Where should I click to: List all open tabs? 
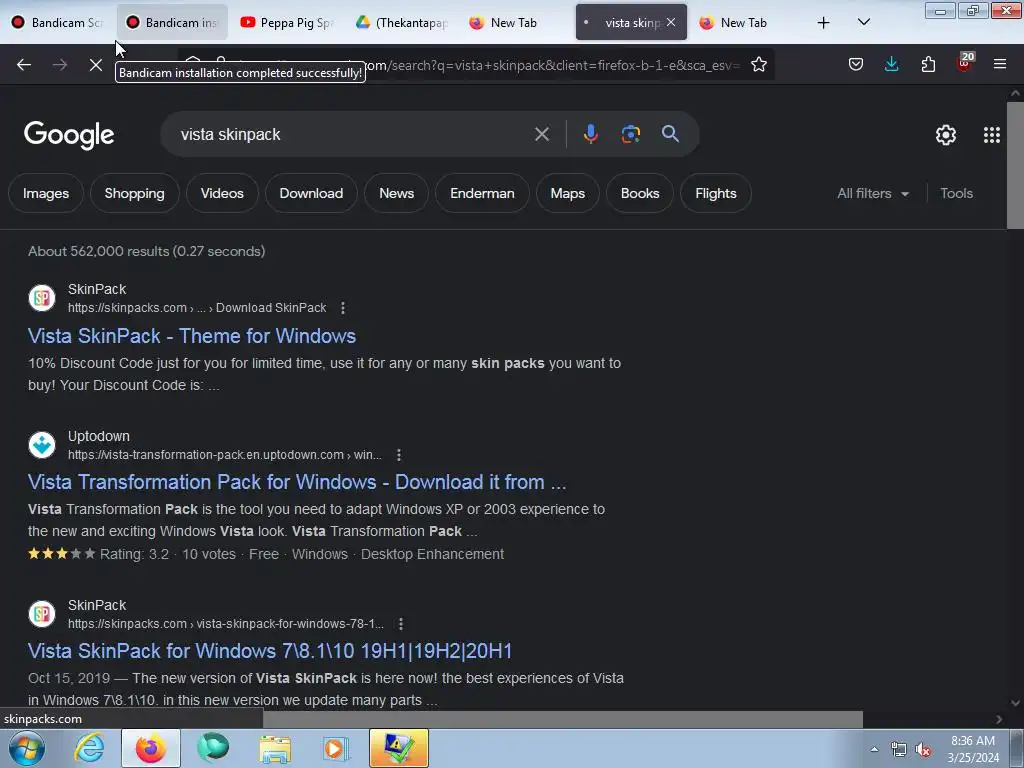(863, 22)
